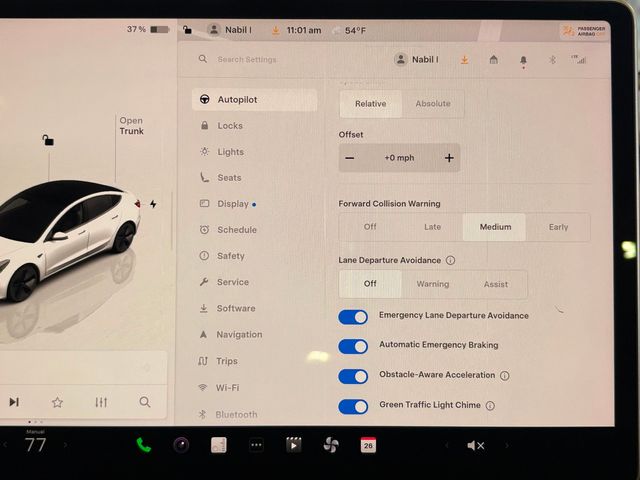Screen dimensions: 640x480
Task: Set Forward Collision Warning to Early
Action: click(x=558, y=227)
